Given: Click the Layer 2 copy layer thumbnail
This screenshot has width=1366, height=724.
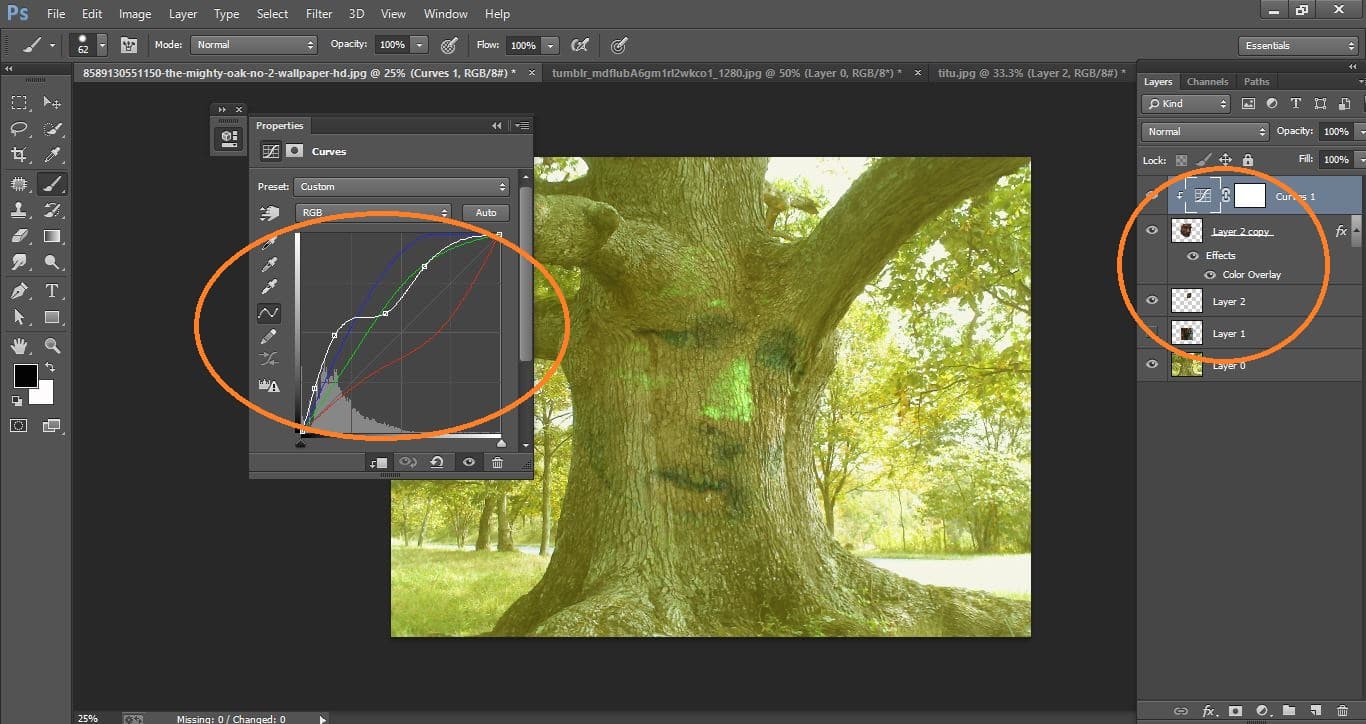Looking at the screenshot, I should click(x=1186, y=230).
